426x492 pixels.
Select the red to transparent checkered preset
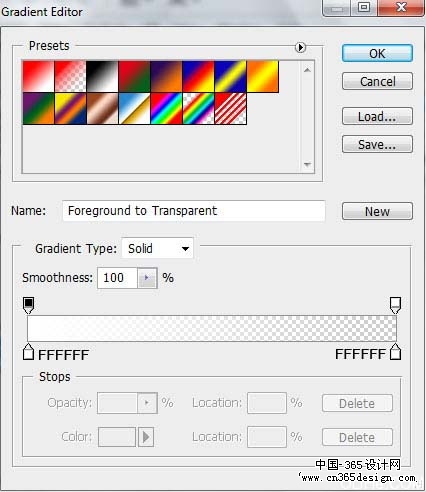(70, 76)
